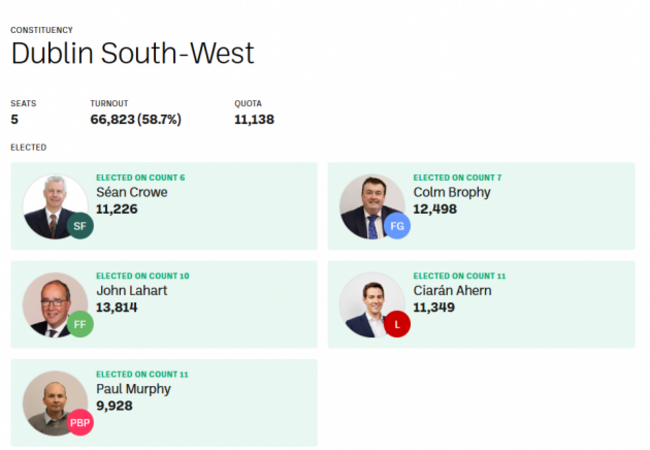Click the SF party badge on Séan Crowe
Image resolution: width=650 pixels, height=450 pixels.
tap(80, 226)
